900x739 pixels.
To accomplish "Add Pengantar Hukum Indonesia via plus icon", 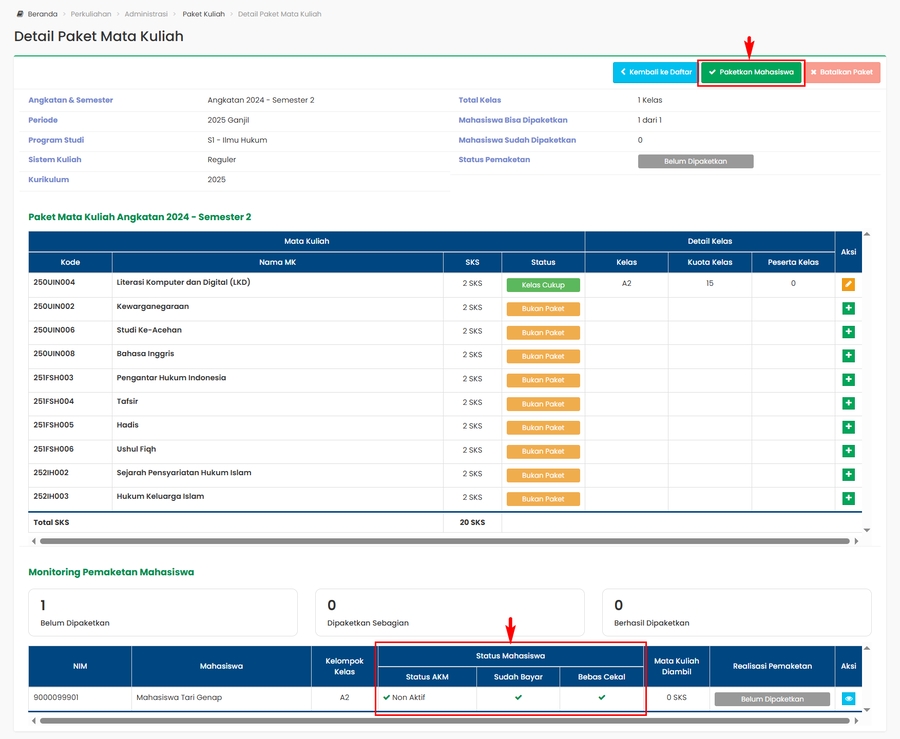I will [x=848, y=380].
